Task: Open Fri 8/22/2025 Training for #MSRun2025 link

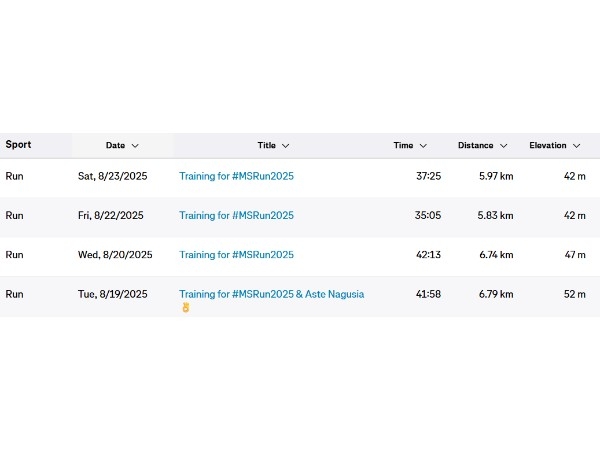Action: coord(236,215)
